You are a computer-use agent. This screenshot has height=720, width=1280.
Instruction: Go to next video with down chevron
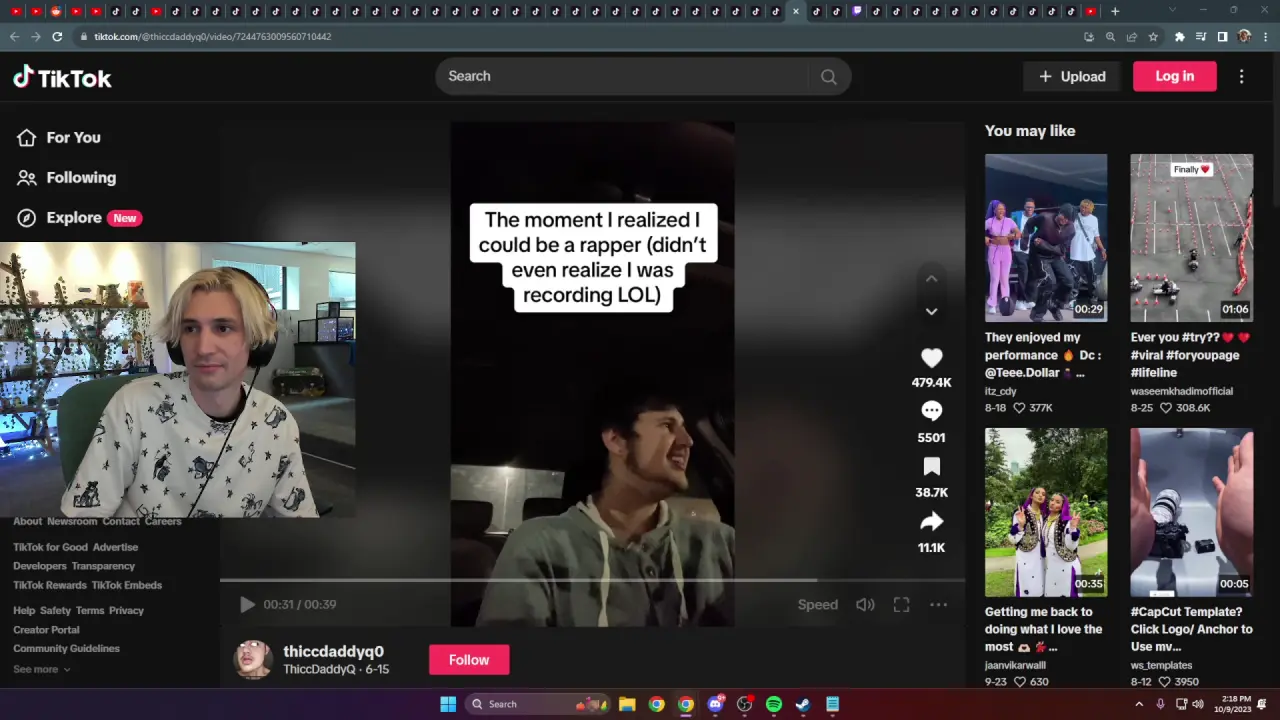point(931,312)
